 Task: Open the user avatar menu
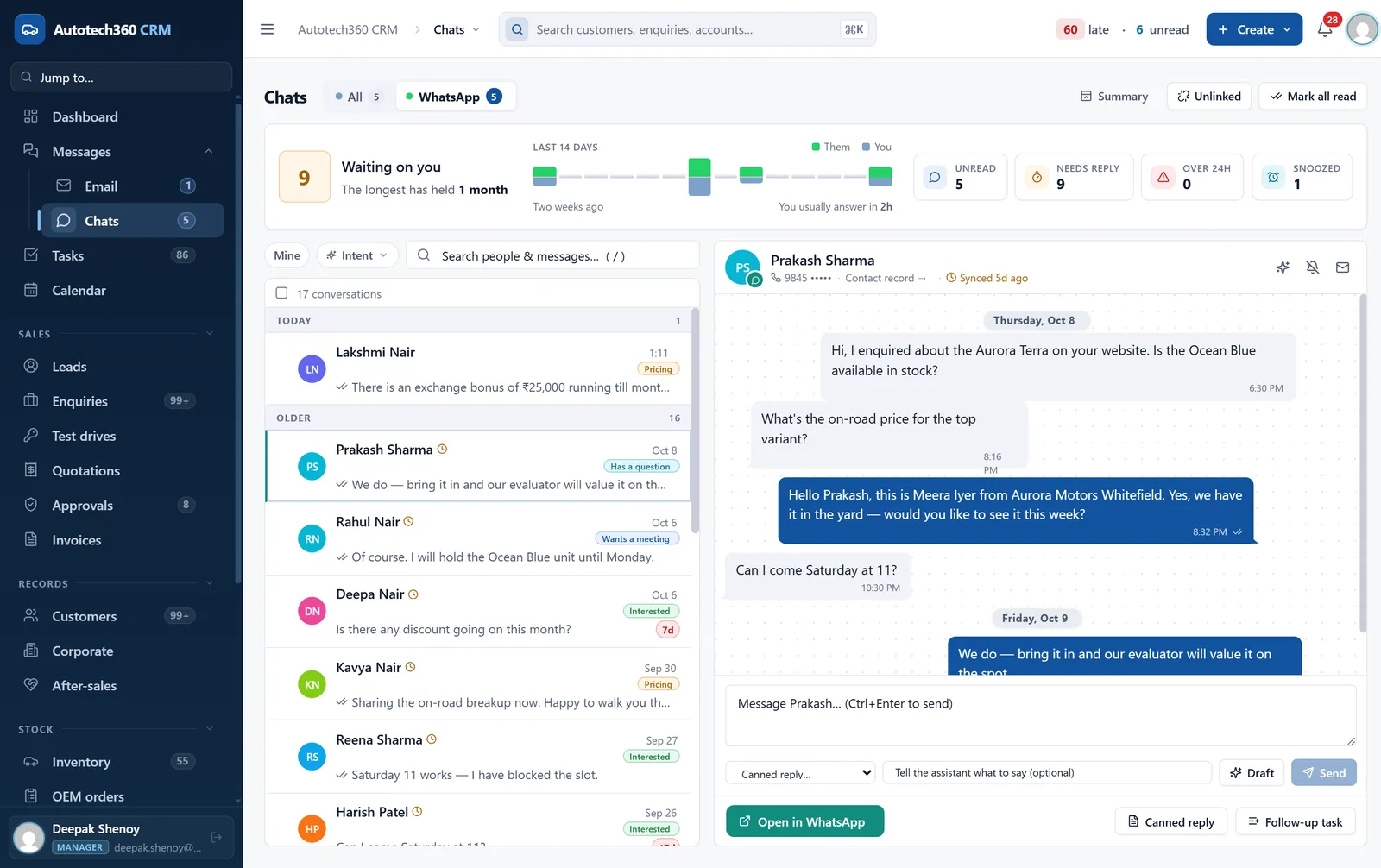[1363, 29]
